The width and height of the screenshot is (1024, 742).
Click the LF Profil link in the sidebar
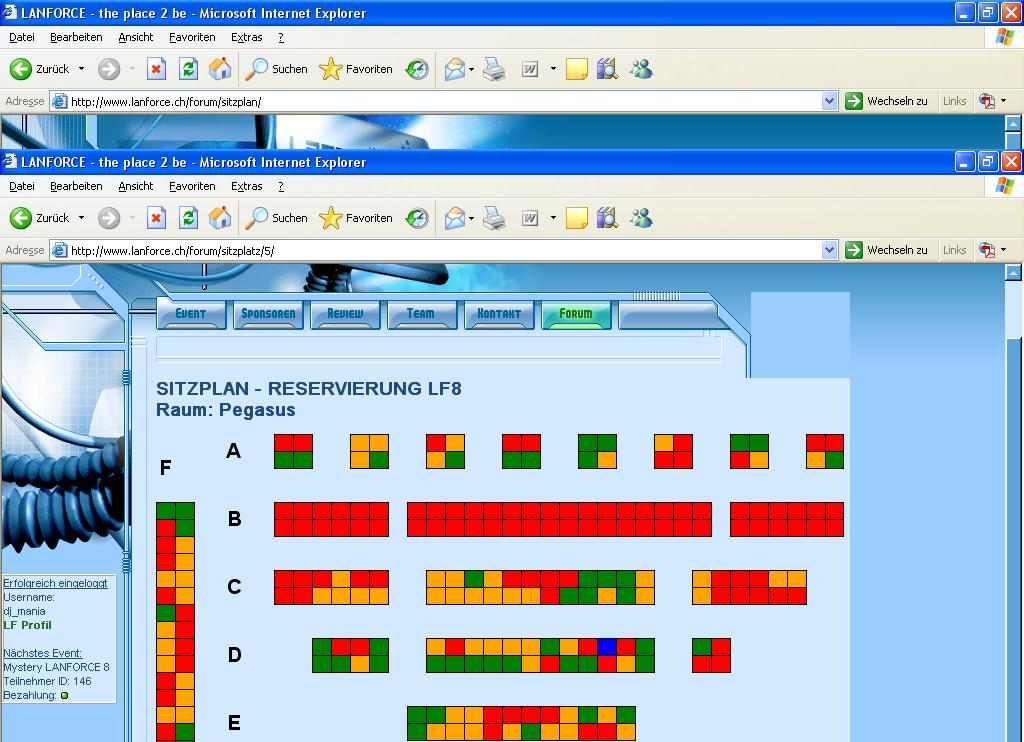click(27, 625)
